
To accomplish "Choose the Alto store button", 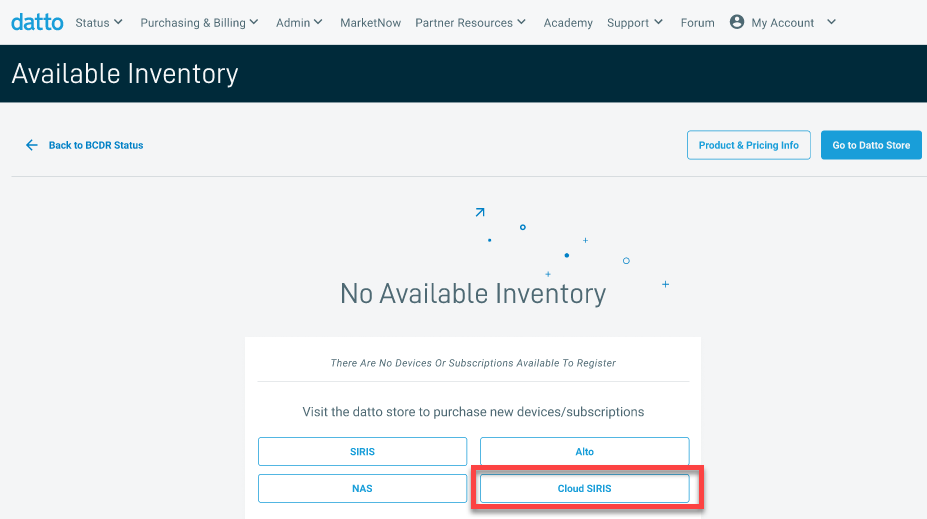I will [584, 451].
